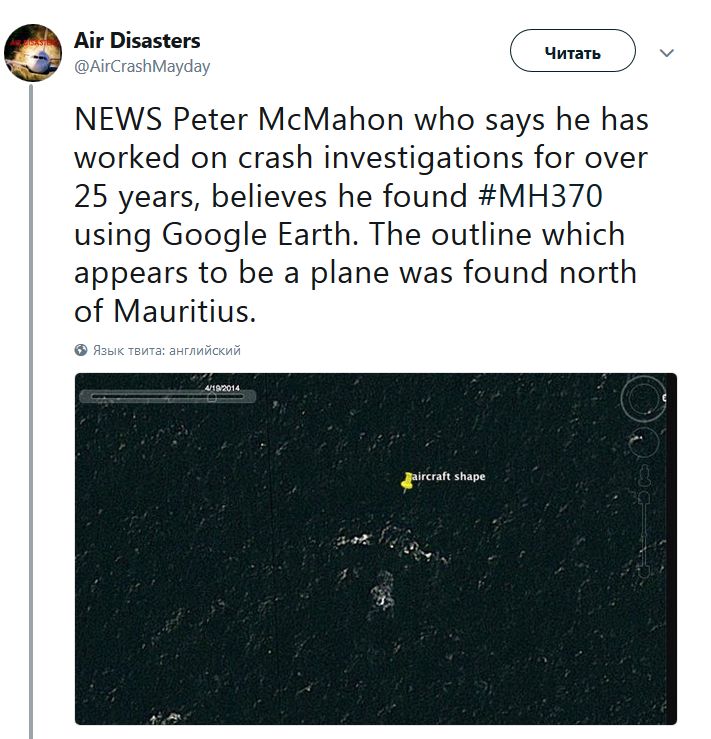Click the historical imagery time slider handle
The width and height of the screenshot is (711, 739).
(213, 397)
